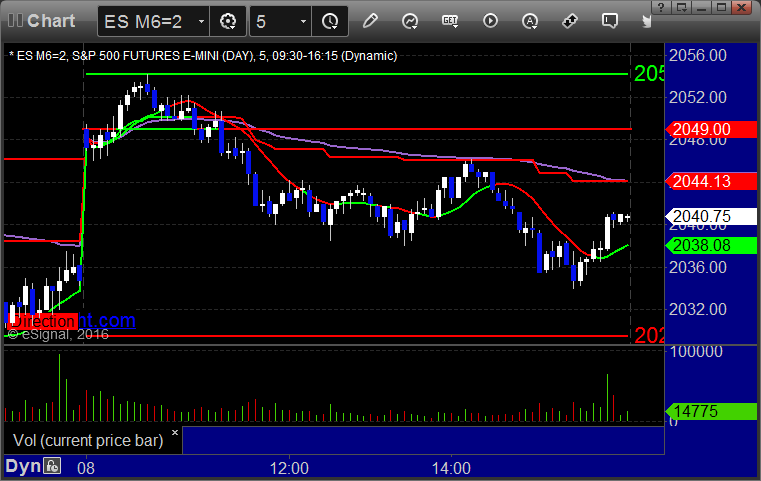This screenshot has height=481, width=761.
Task: Click the window pop-out menu icon
Action: (681, 7)
